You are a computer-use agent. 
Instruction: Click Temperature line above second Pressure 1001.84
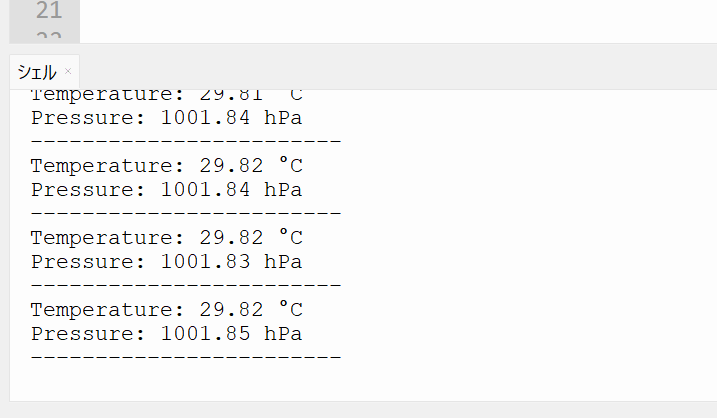pos(166,166)
